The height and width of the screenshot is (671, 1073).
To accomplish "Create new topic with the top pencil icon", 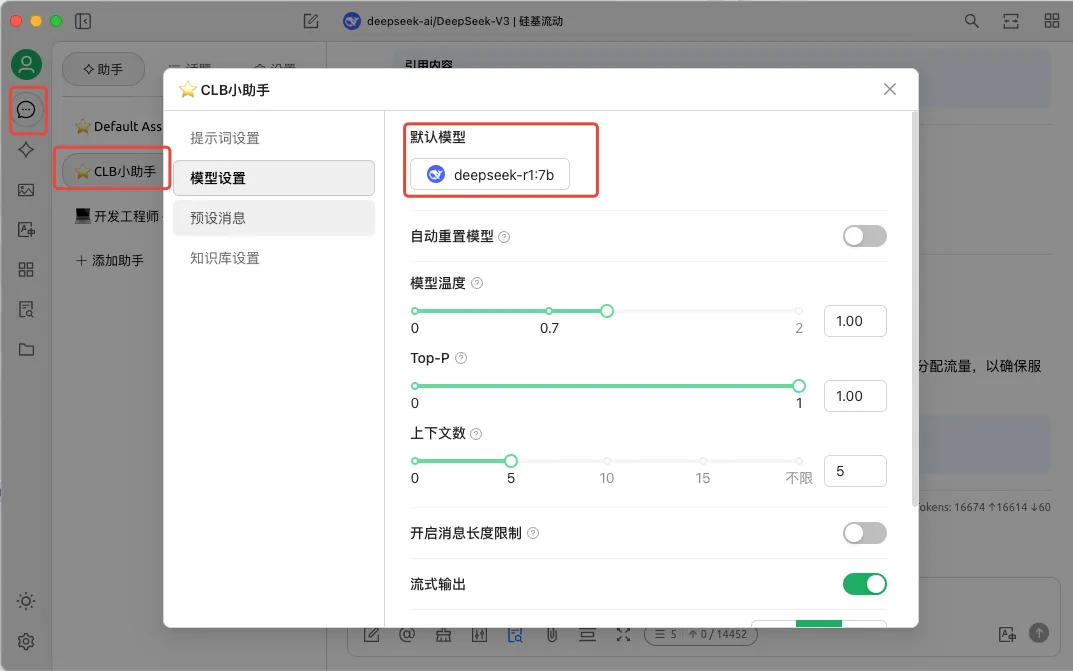I will click(311, 21).
